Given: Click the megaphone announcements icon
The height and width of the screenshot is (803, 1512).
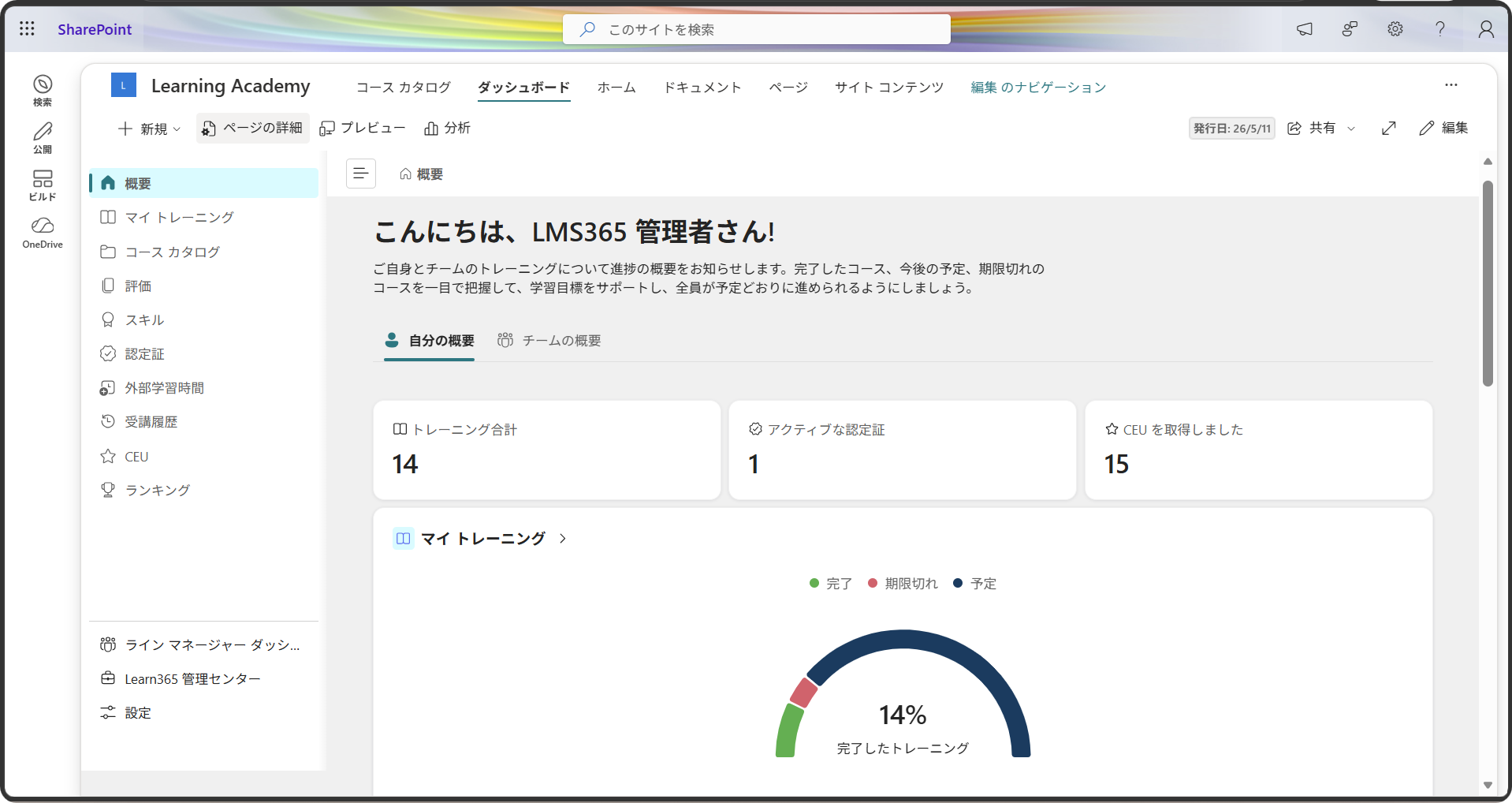Looking at the screenshot, I should (x=1305, y=29).
